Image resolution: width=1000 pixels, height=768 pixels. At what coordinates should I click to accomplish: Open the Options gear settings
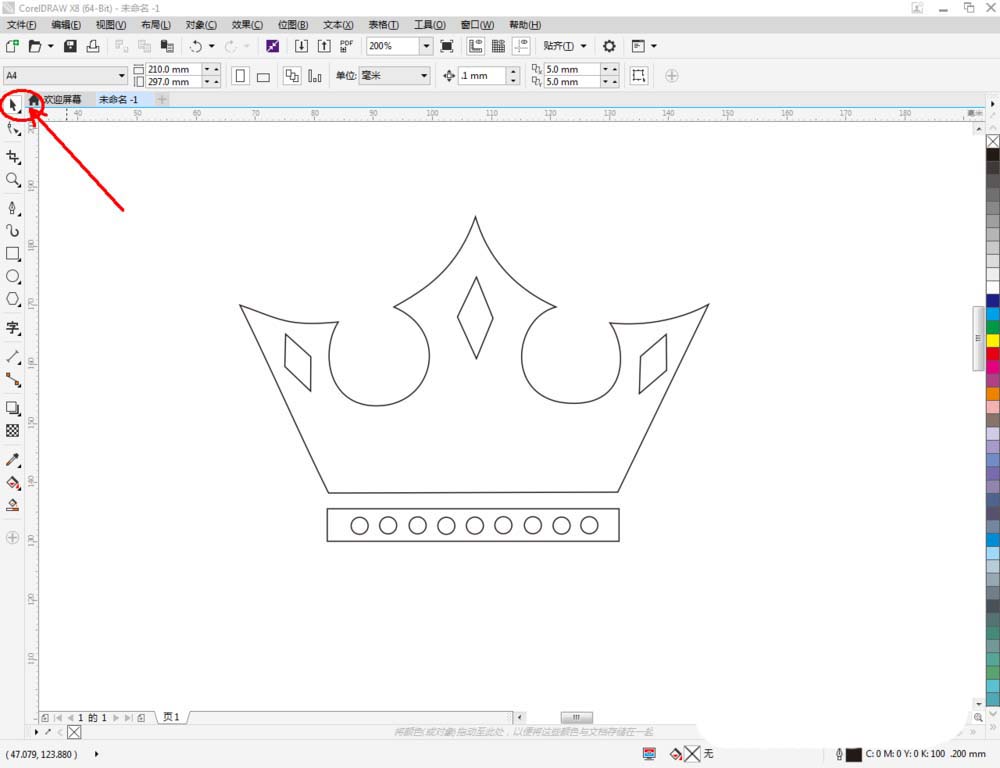coord(609,46)
